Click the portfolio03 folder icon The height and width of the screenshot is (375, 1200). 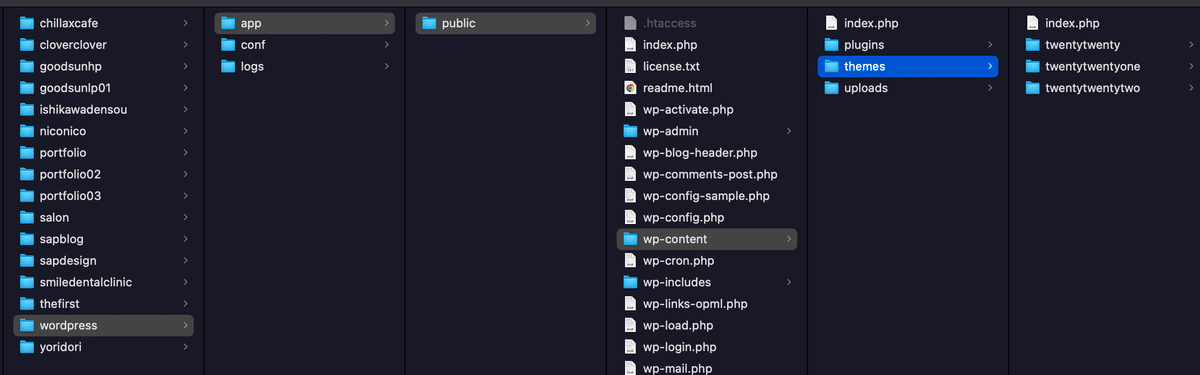pyautogui.click(x=27, y=196)
